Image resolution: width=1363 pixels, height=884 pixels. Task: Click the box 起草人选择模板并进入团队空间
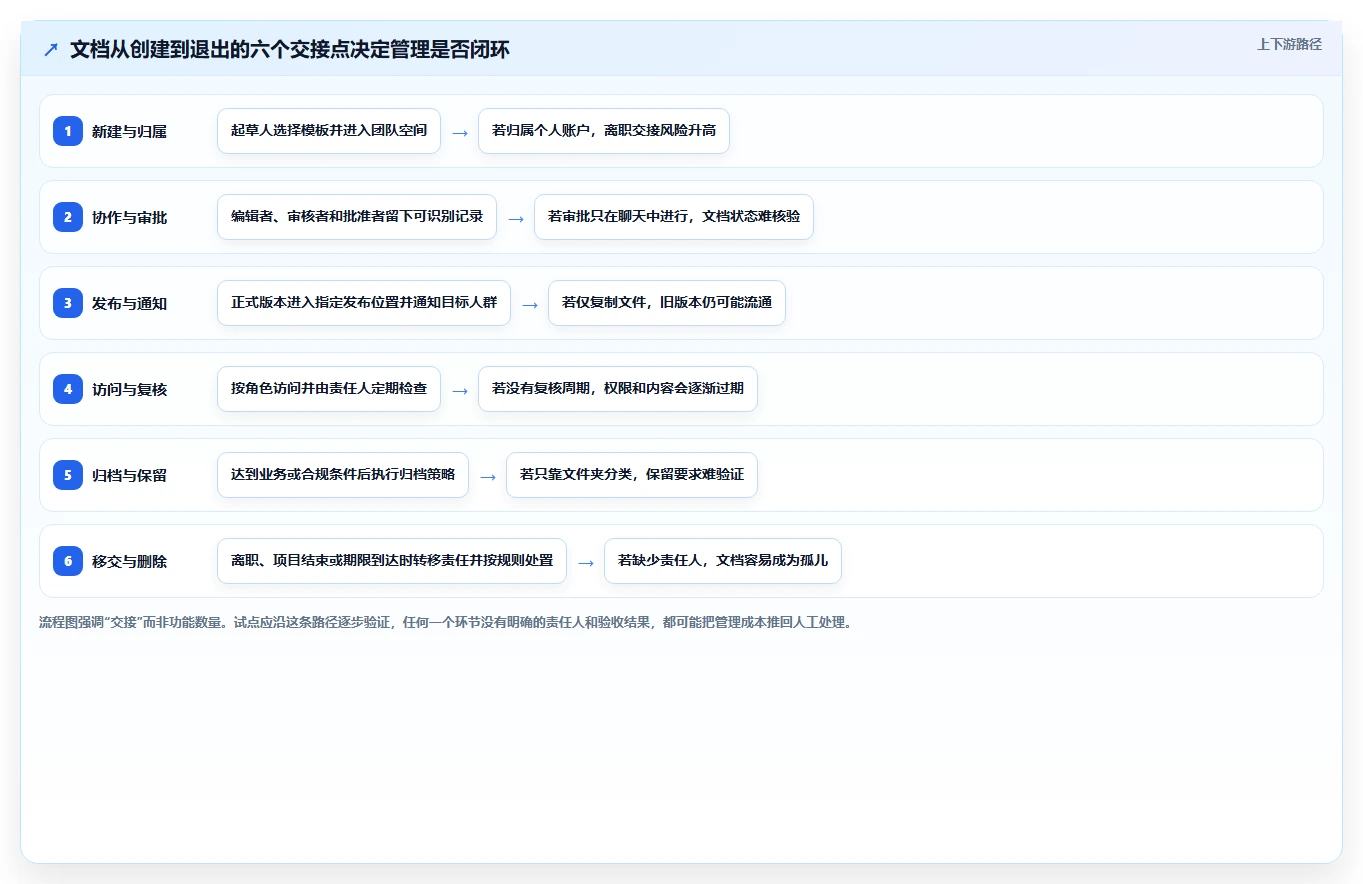point(329,131)
